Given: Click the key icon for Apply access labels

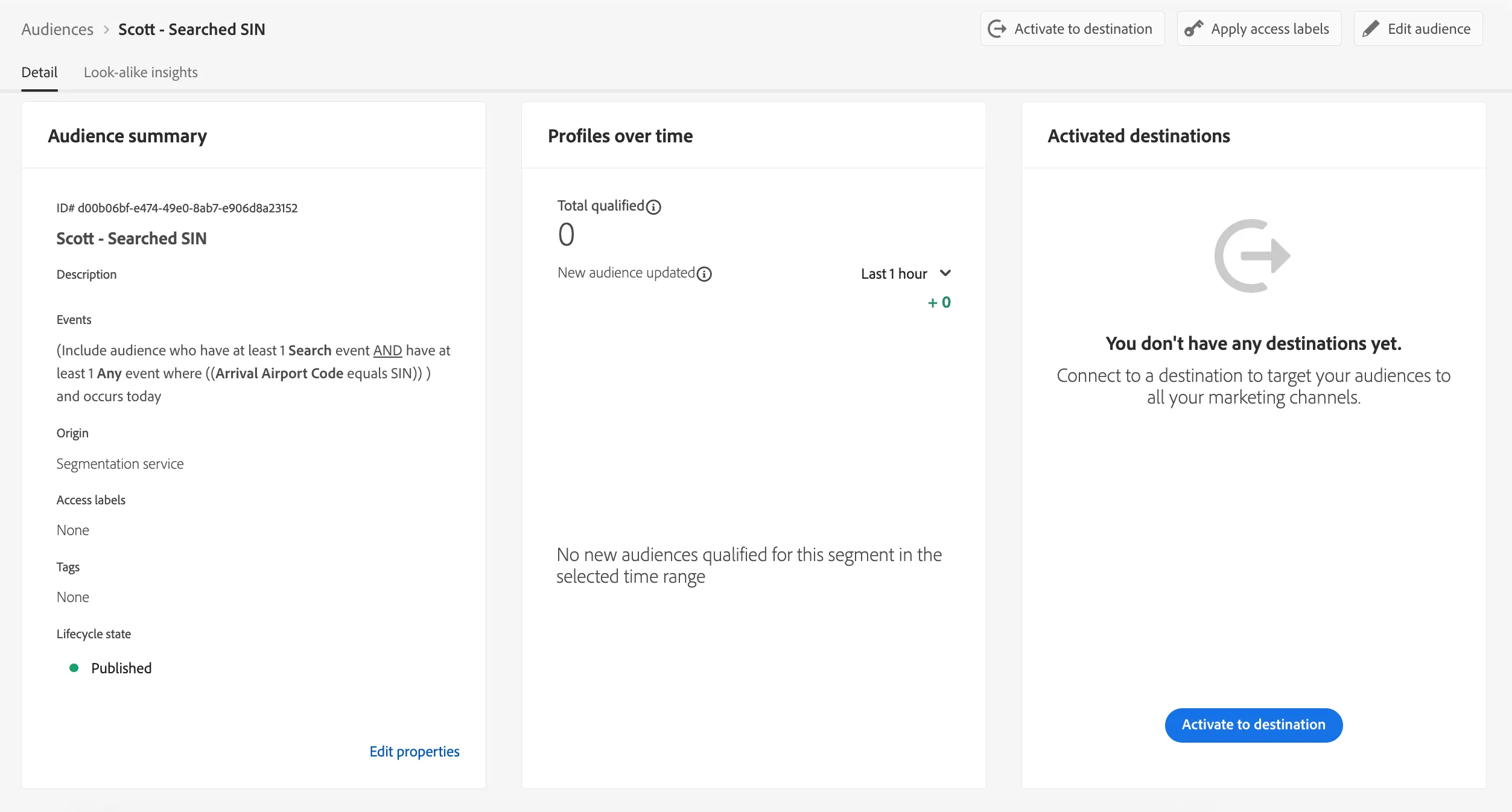Looking at the screenshot, I should coord(1193,29).
